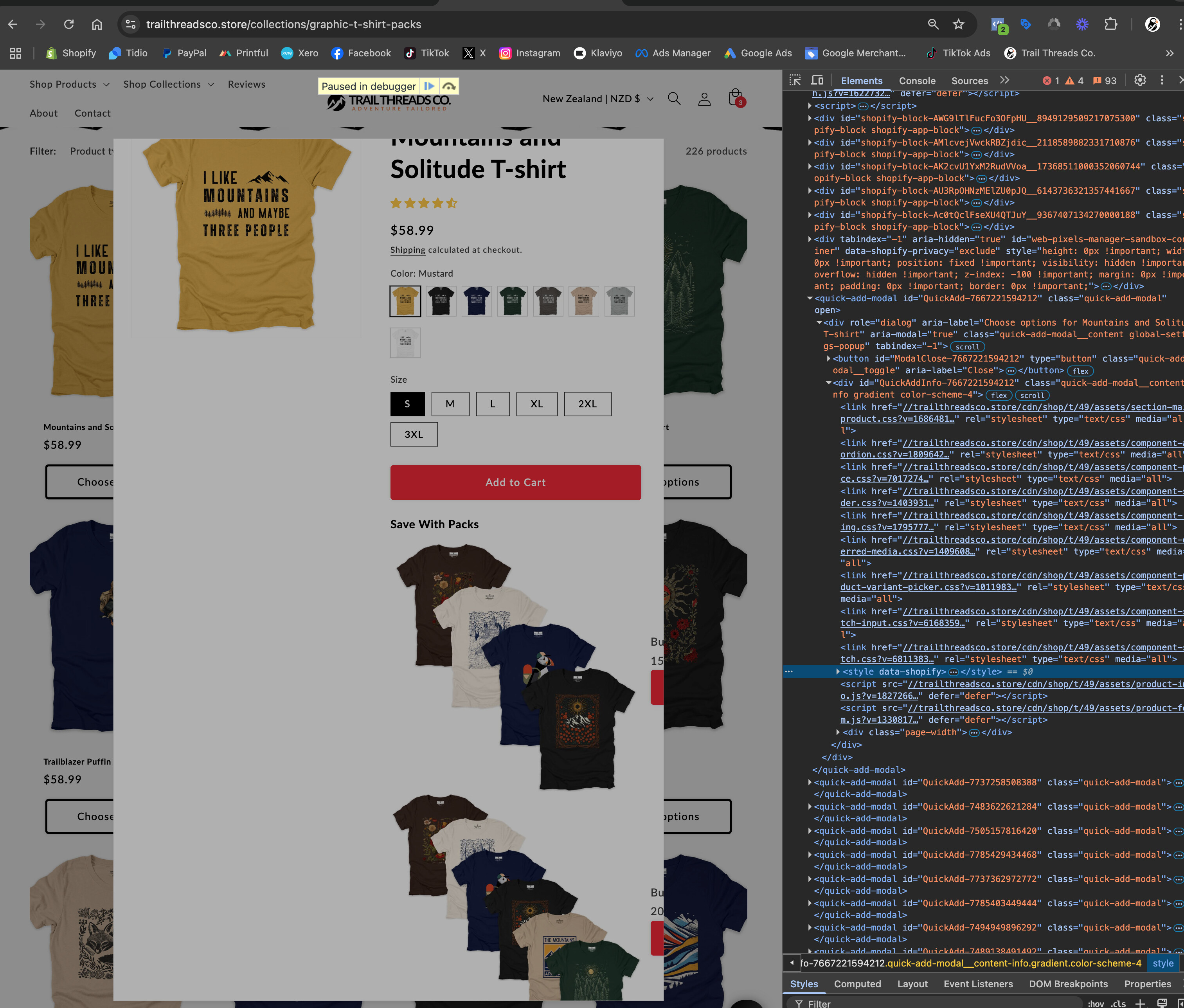Open the DOM Breakpoints tab

(1068, 984)
